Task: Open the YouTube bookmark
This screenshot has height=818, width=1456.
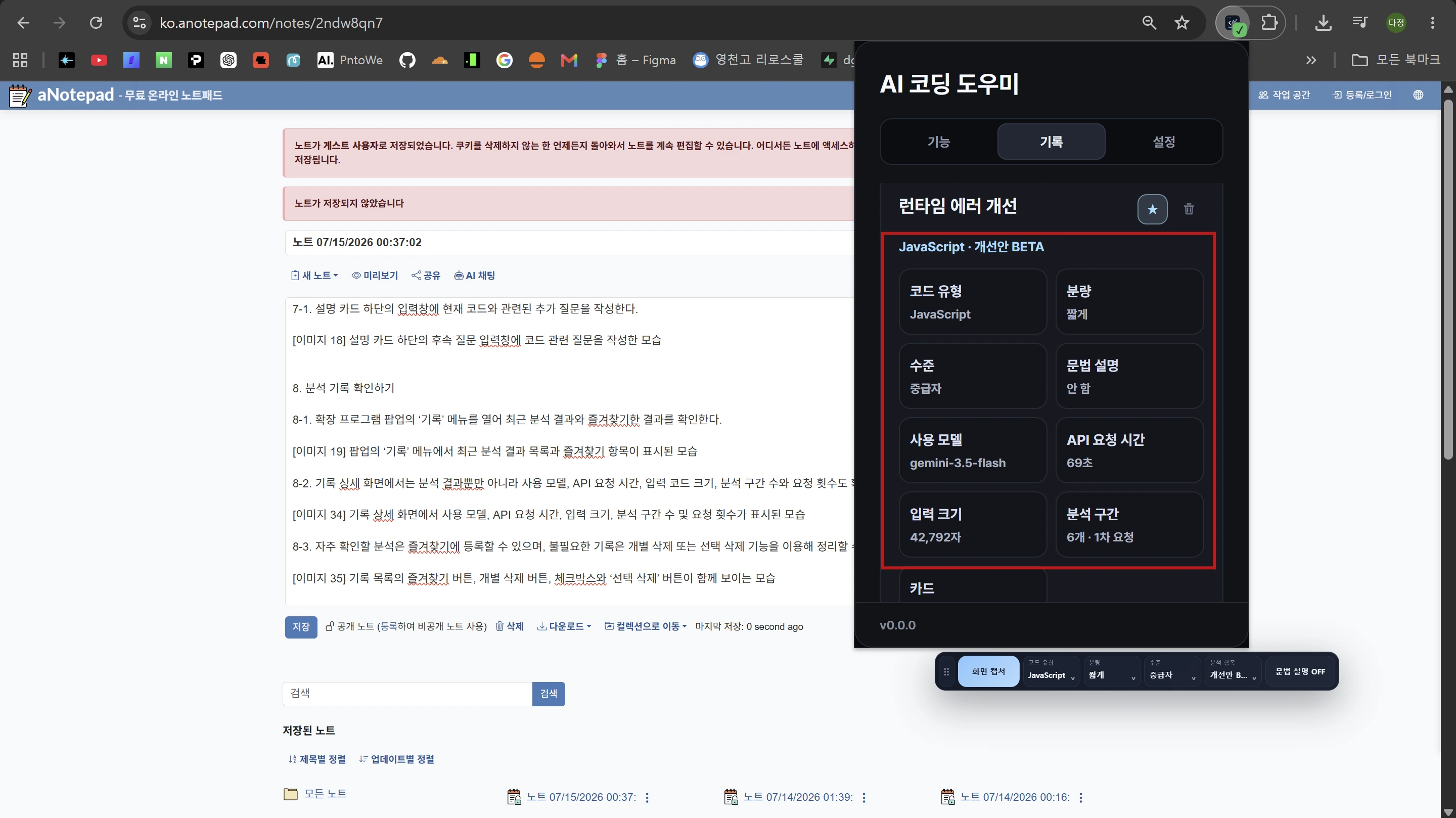Action: (99, 60)
